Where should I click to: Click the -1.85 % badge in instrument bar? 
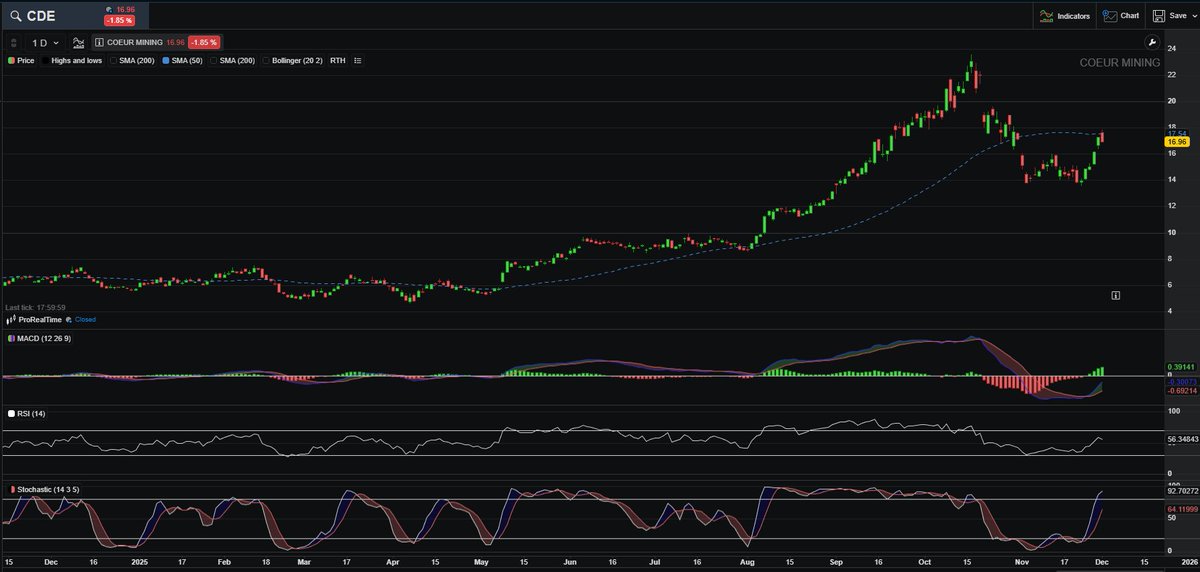[204, 43]
